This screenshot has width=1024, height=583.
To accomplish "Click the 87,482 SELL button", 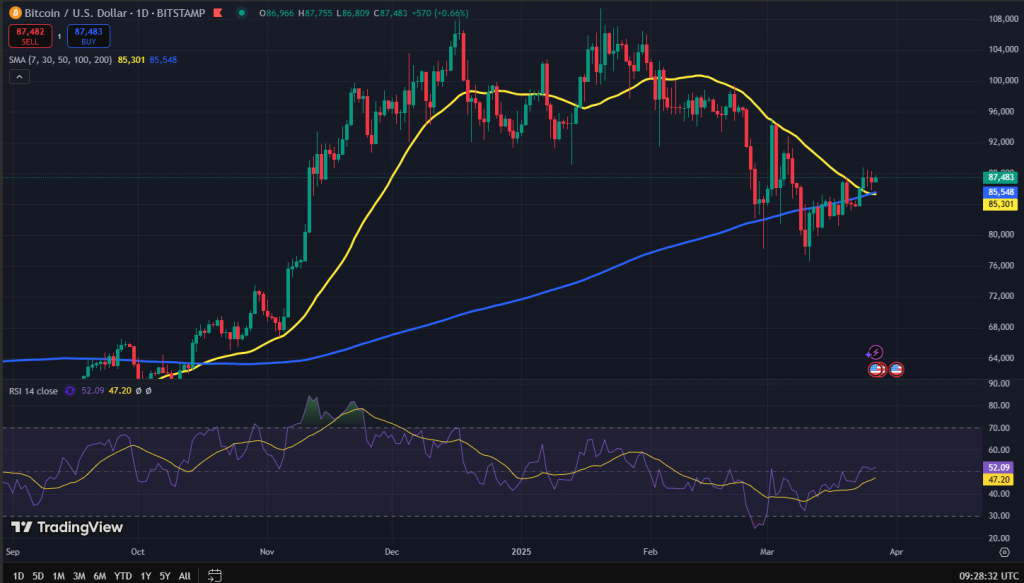I will coord(30,36).
